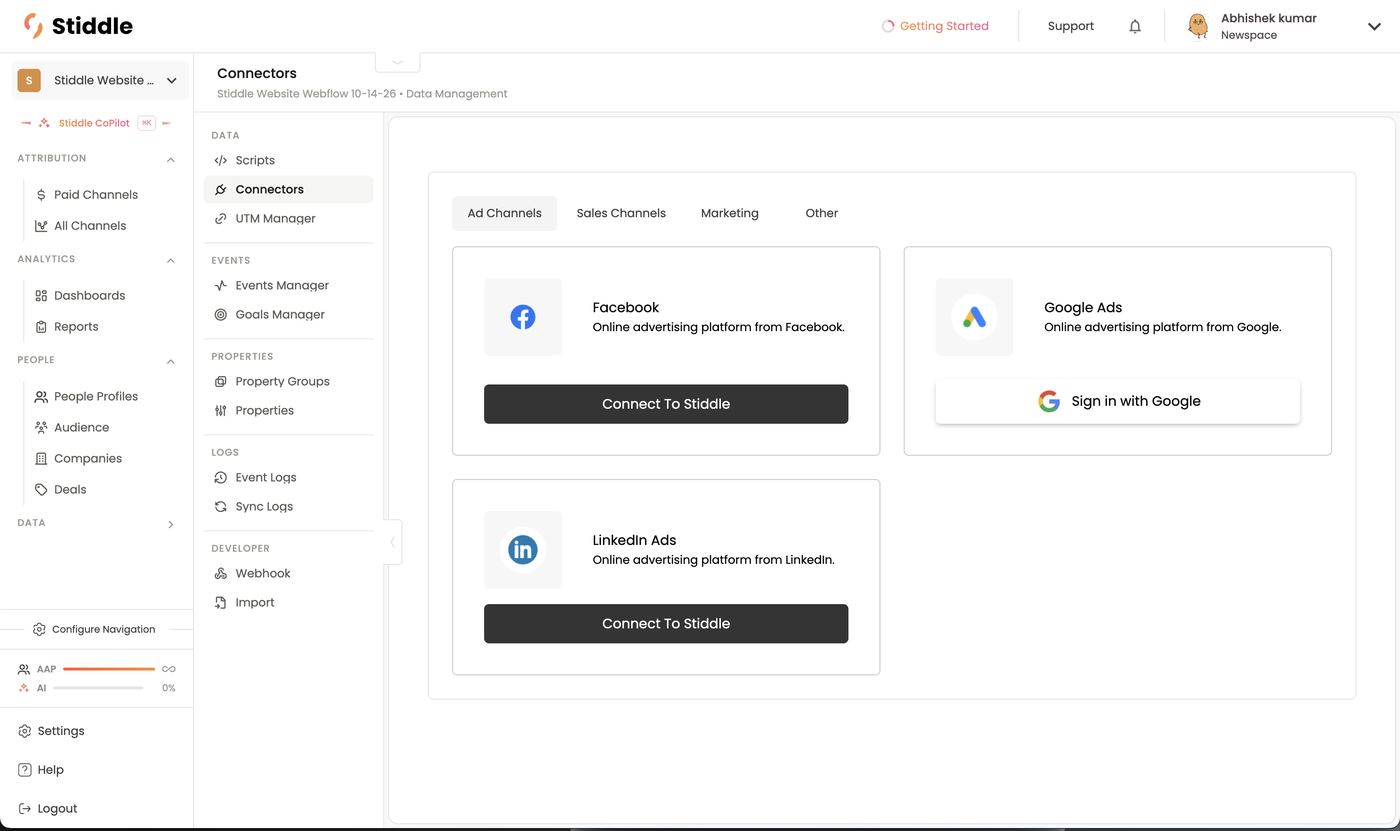The height and width of the screenshot is (831, 1400).
Task: Open Configure Navigation
Action: click(94, 629)
